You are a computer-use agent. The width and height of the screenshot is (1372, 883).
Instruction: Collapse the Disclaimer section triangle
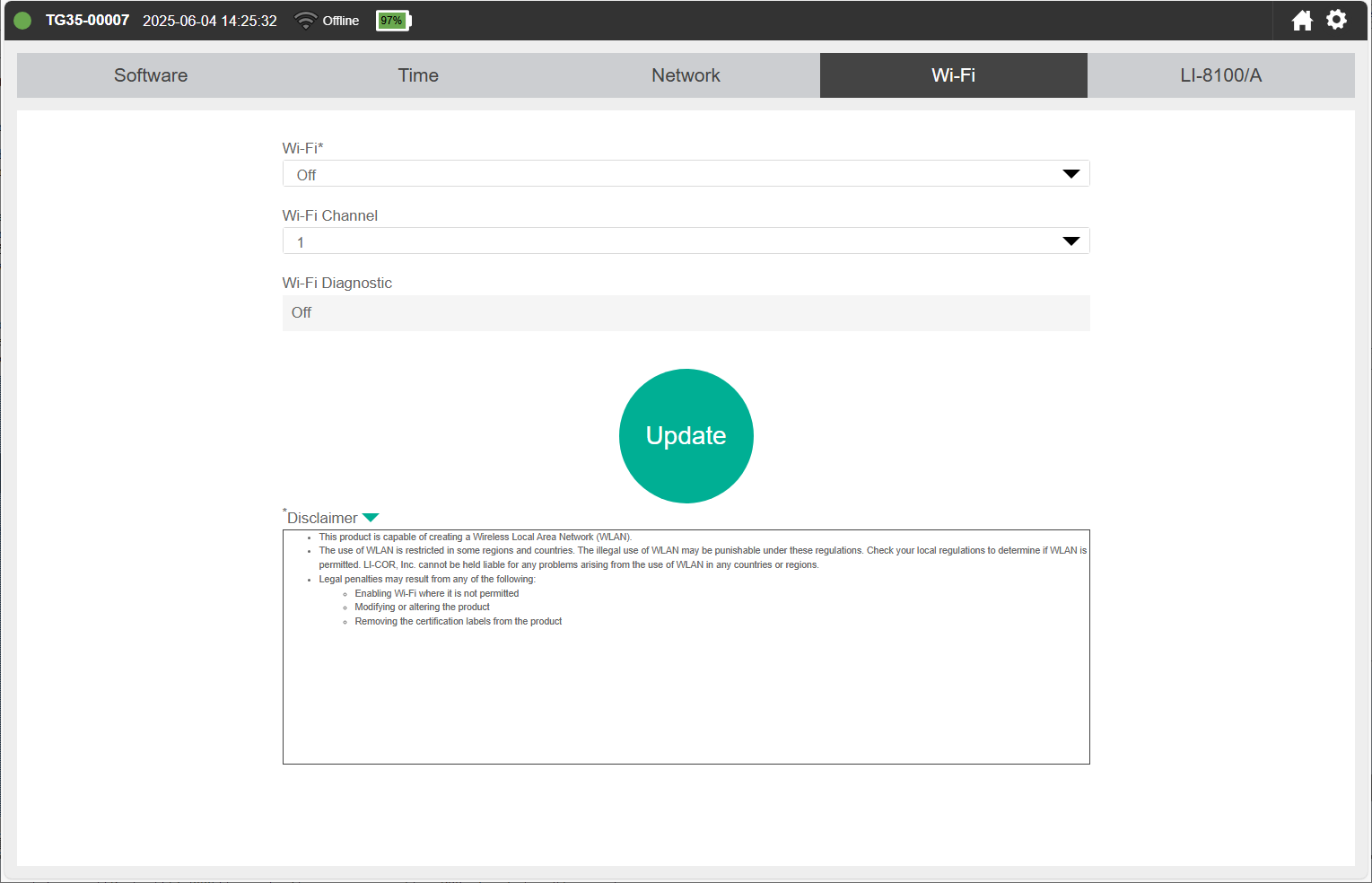coord(371,518)
